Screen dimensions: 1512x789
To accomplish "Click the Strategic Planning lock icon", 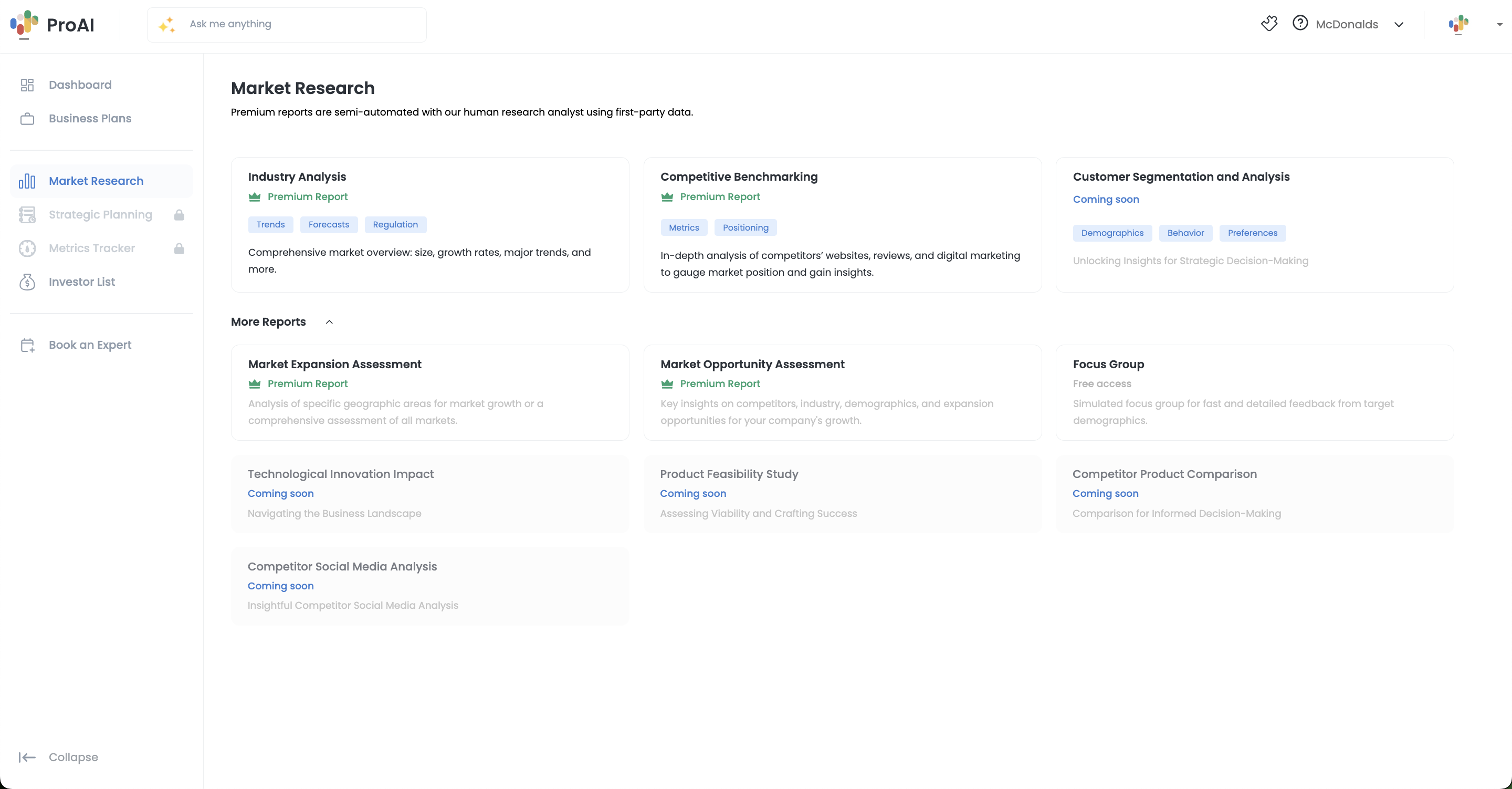I will tap(179, 215).
